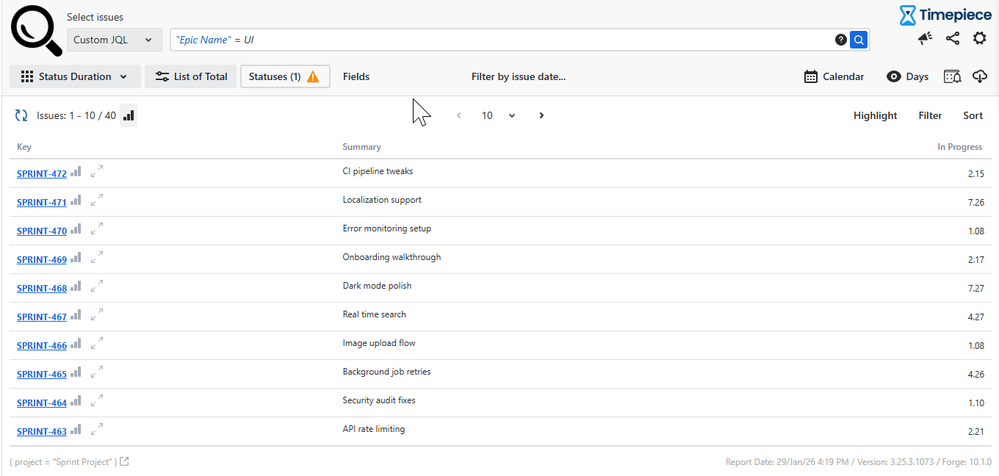Click the 7.27 In Progress value
This screenshot has height=476, width=999.
(x=975, y=289)
